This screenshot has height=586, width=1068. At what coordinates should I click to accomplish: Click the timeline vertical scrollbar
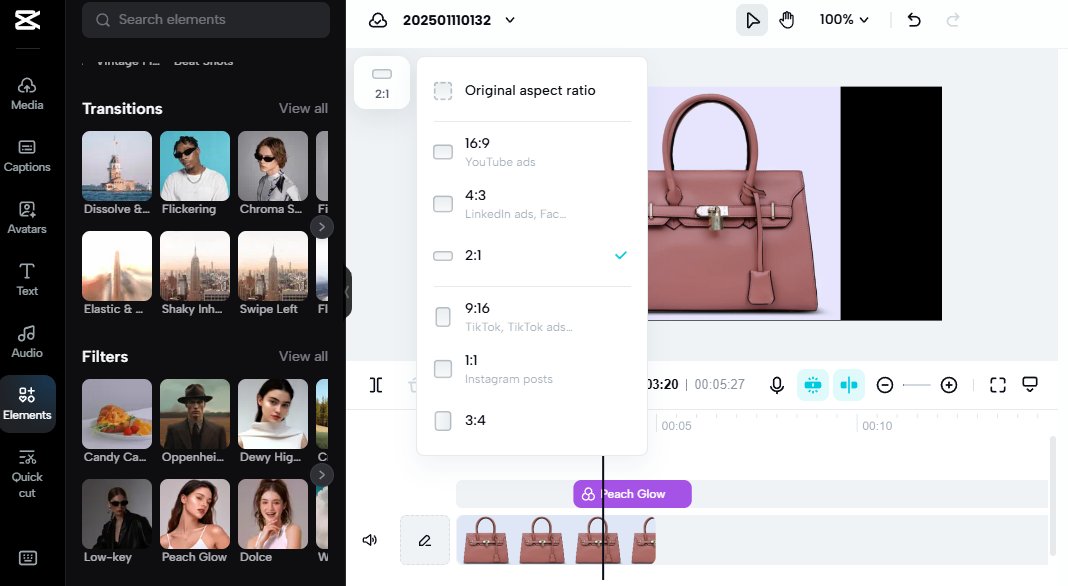1053,496
